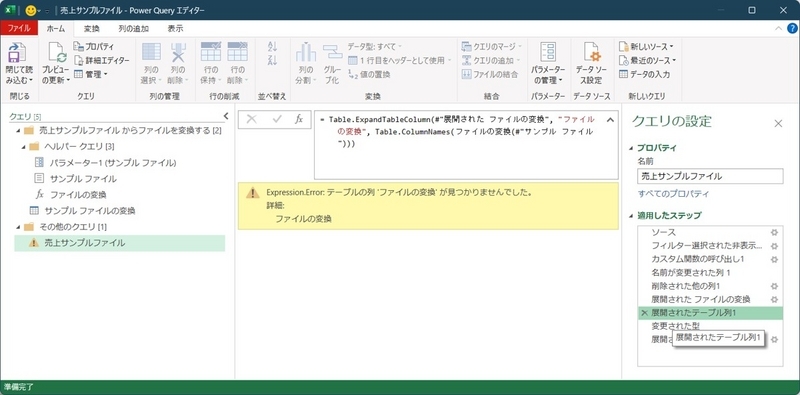Click Manage Parameters (パラメーターの管理) icon
The width and height of the screenshot is (800, 395).
pos(548,52)
